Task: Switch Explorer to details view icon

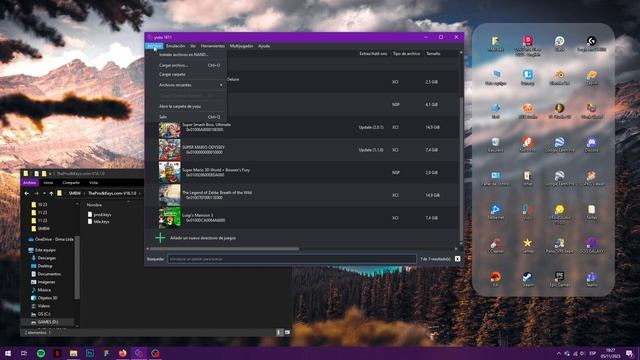Action: click(x=280, y=333)
